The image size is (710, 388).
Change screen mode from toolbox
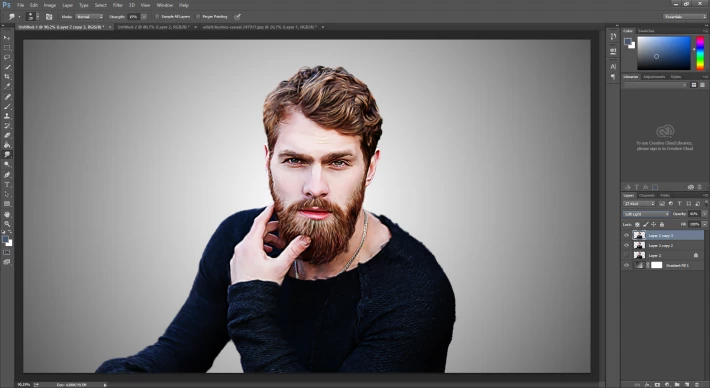7,262
